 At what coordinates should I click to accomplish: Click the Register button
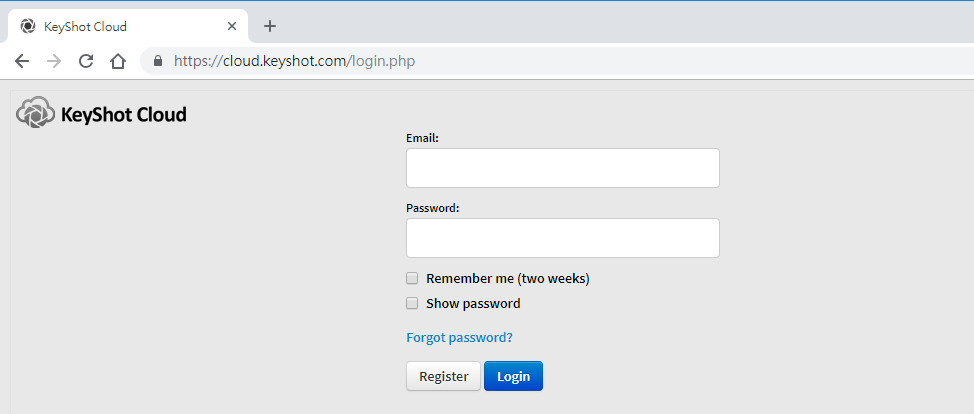click(x=444, y=376)
